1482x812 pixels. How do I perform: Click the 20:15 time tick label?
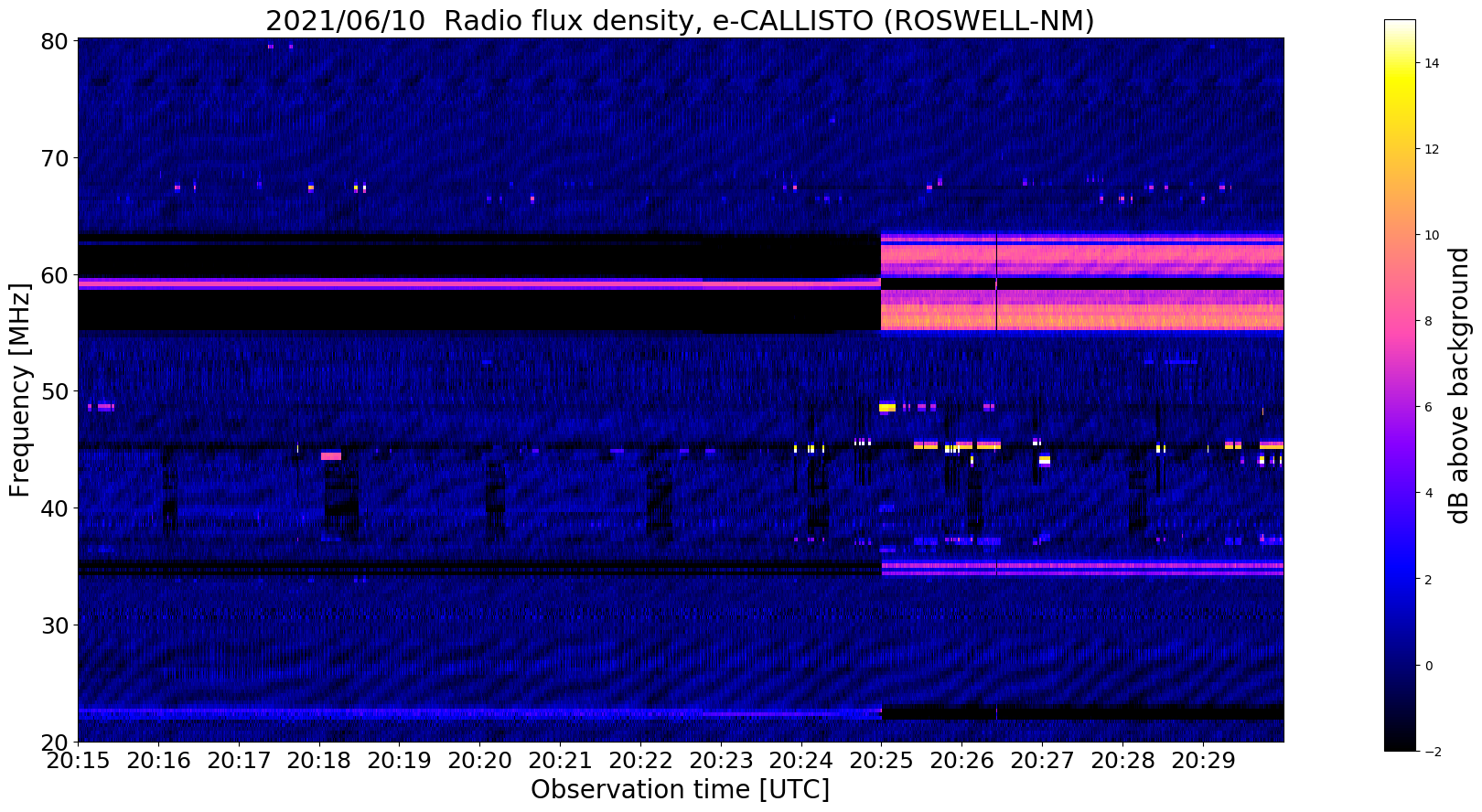(x=78, y=761)
